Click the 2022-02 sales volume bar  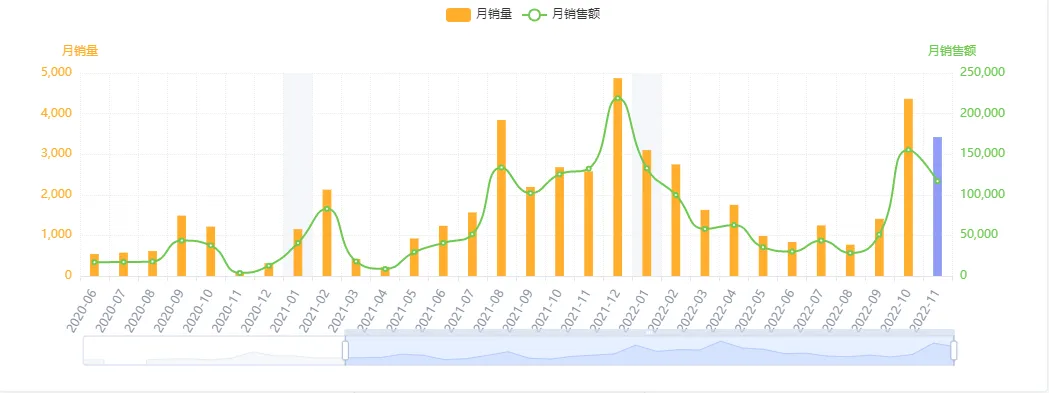point(676,220)
